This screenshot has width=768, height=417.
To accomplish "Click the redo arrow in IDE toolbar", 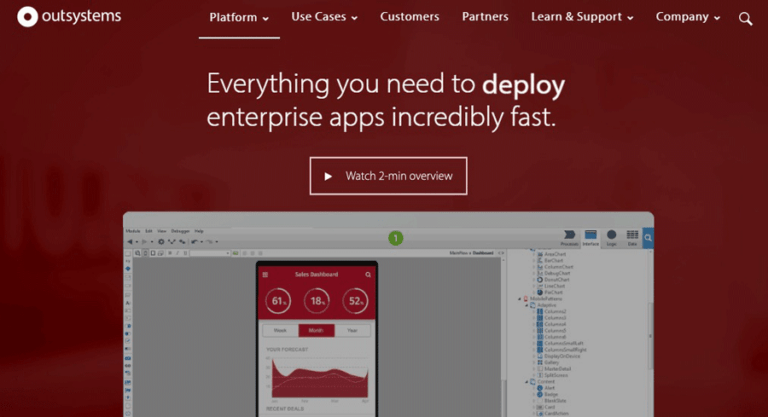I will 209,242.
